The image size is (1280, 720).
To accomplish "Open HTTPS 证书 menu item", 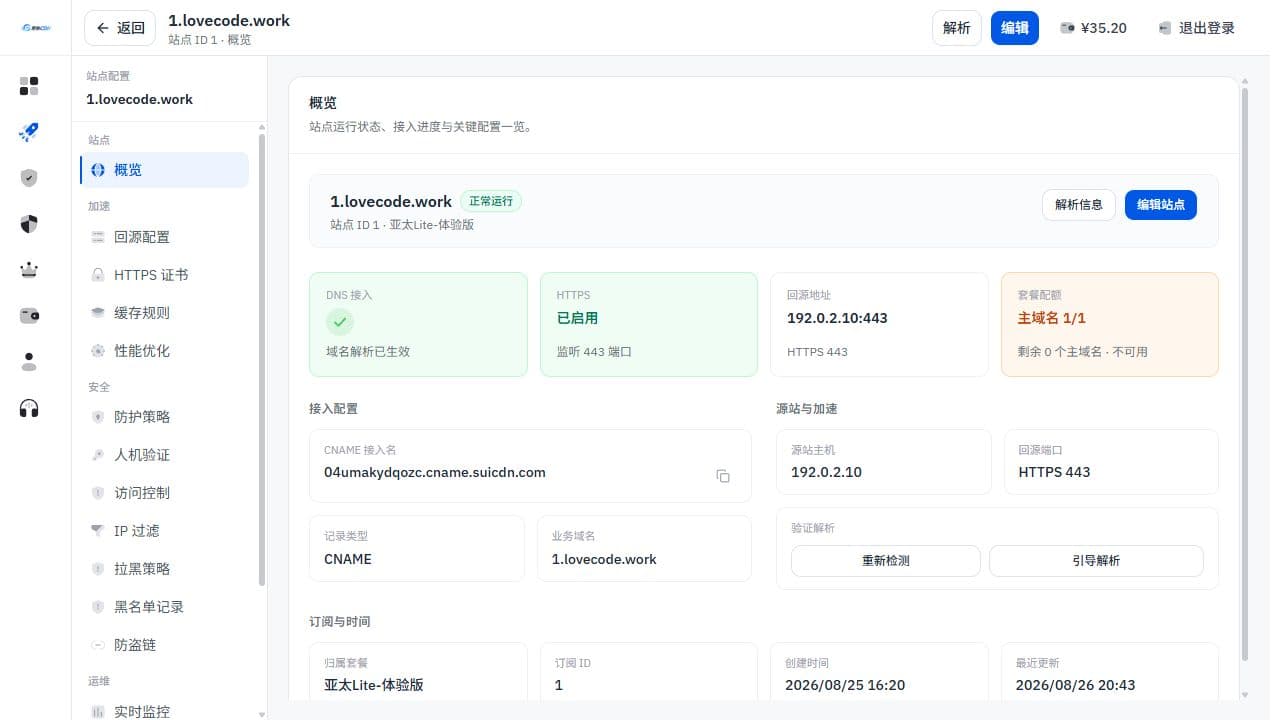I will 164,275.
